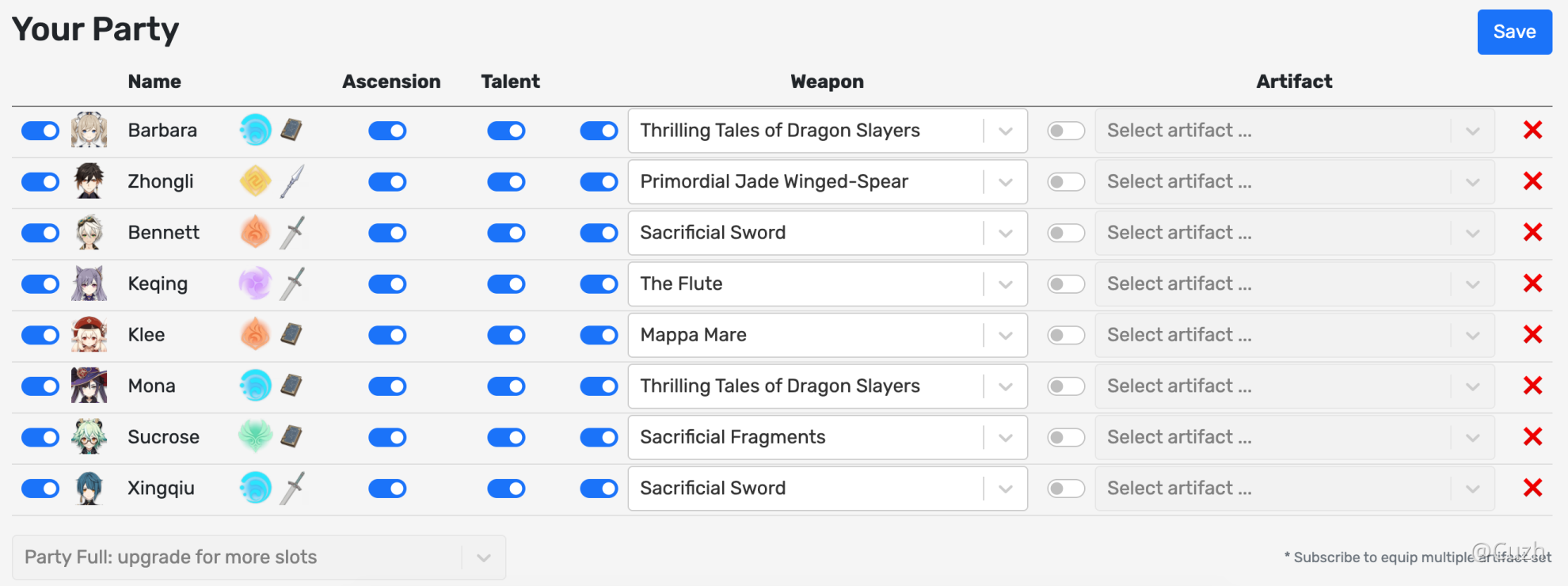Turn off Klee's party member switch

pos(40,335)
